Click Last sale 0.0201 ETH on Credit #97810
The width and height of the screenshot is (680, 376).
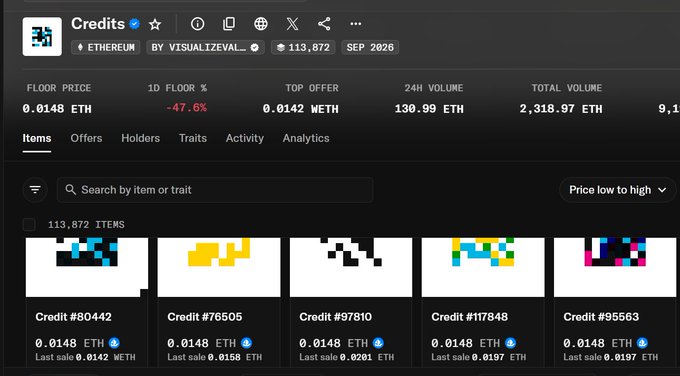[347, 357]
